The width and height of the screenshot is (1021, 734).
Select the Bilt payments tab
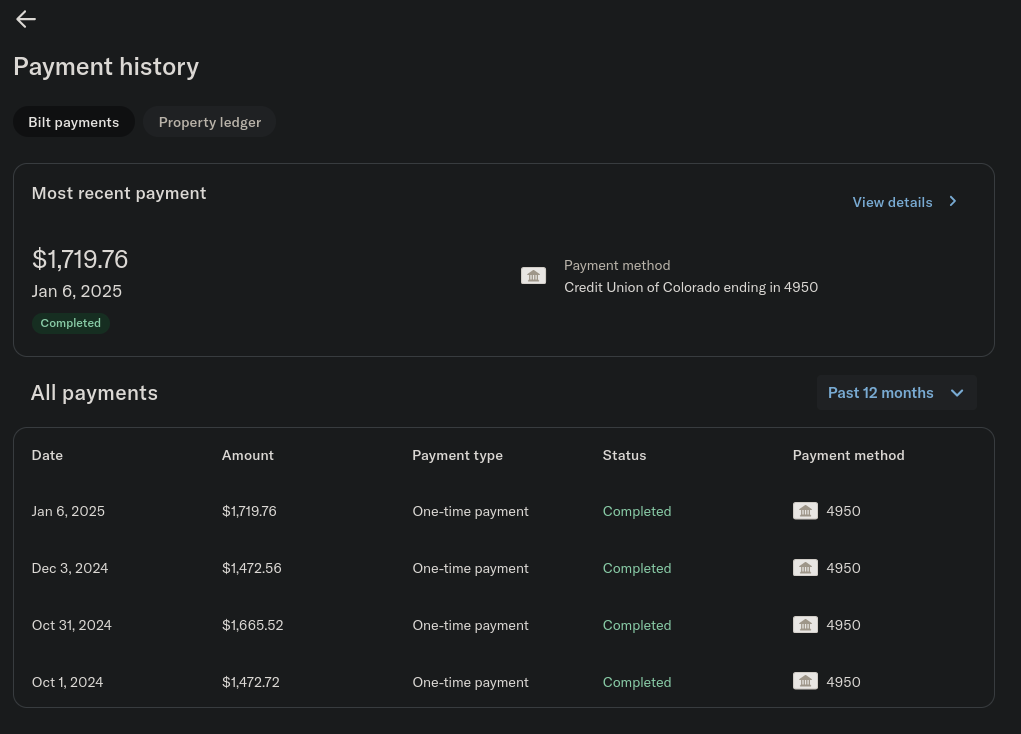(73, 121)
